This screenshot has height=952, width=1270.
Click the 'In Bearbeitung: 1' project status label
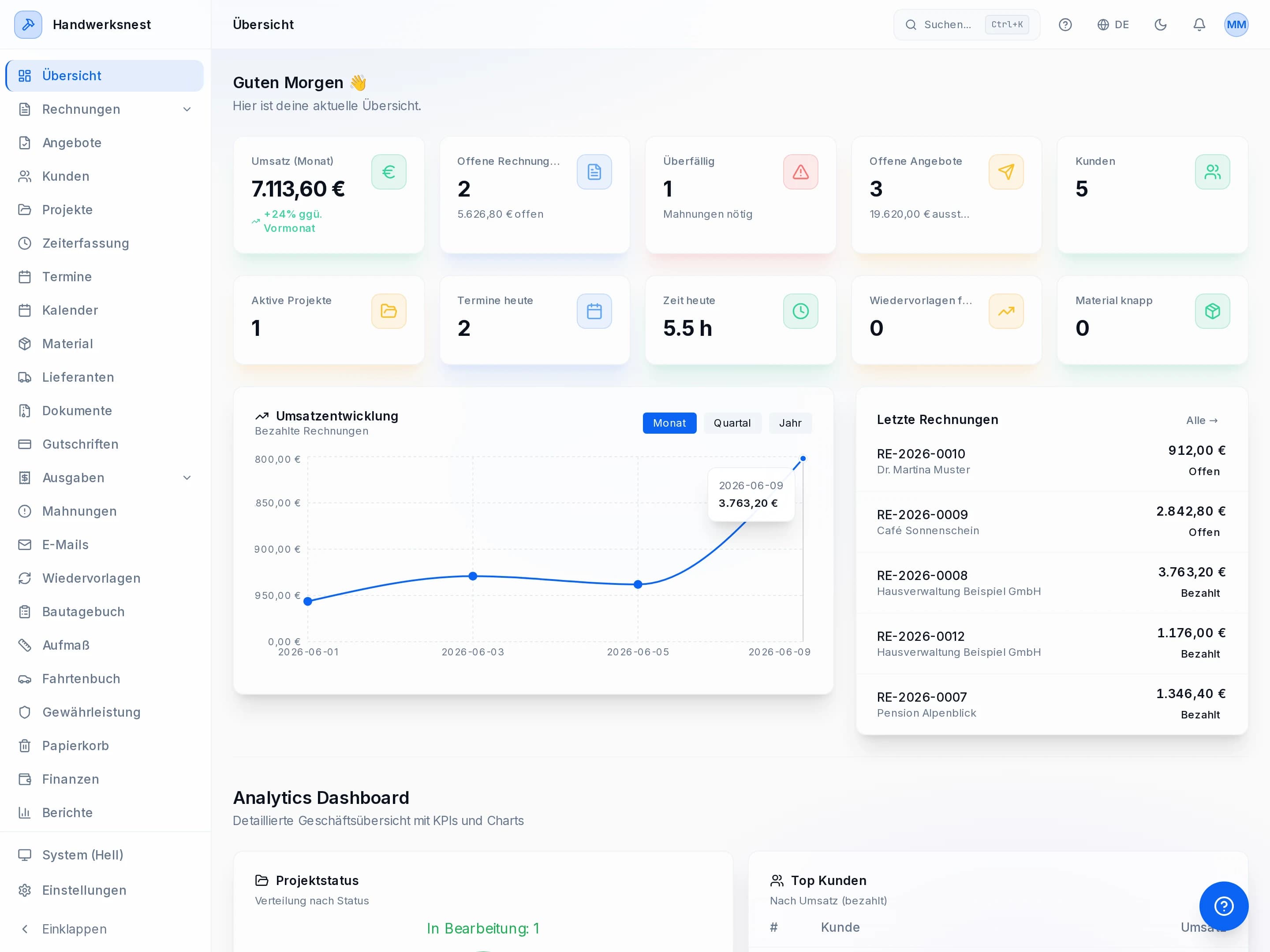[483, 929]
